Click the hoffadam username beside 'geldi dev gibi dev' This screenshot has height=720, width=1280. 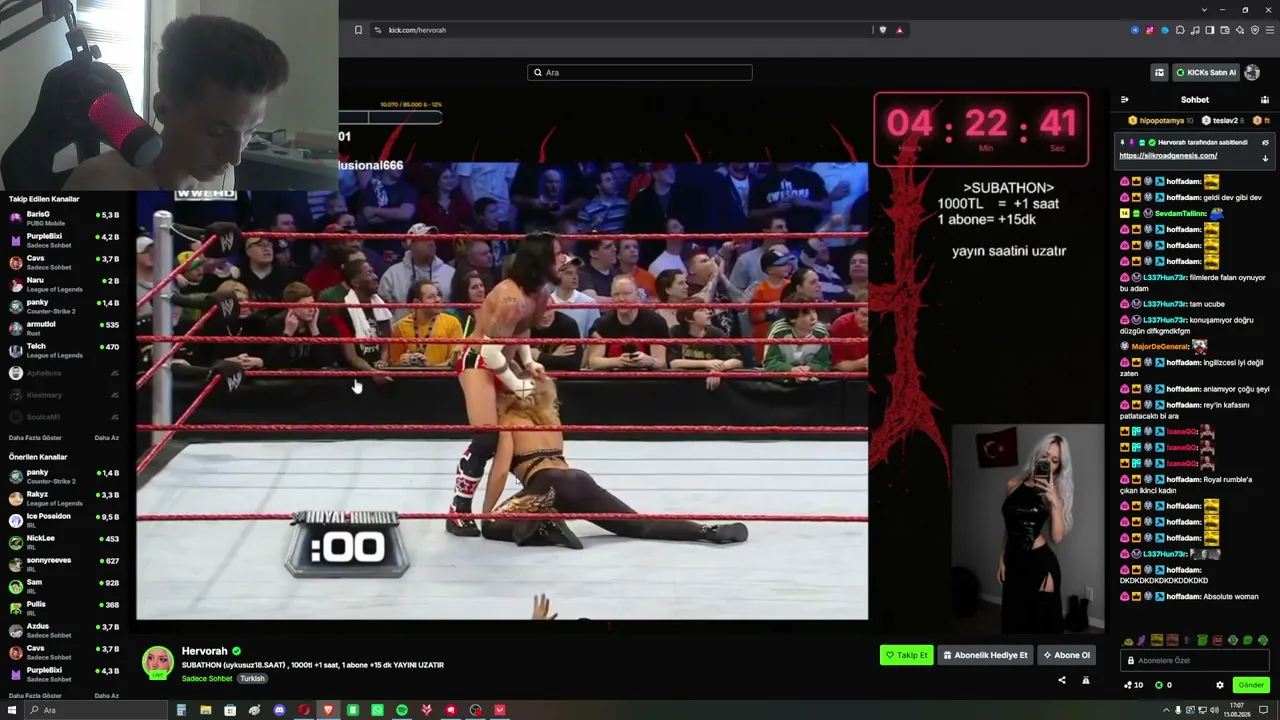tap(1184, 198)
